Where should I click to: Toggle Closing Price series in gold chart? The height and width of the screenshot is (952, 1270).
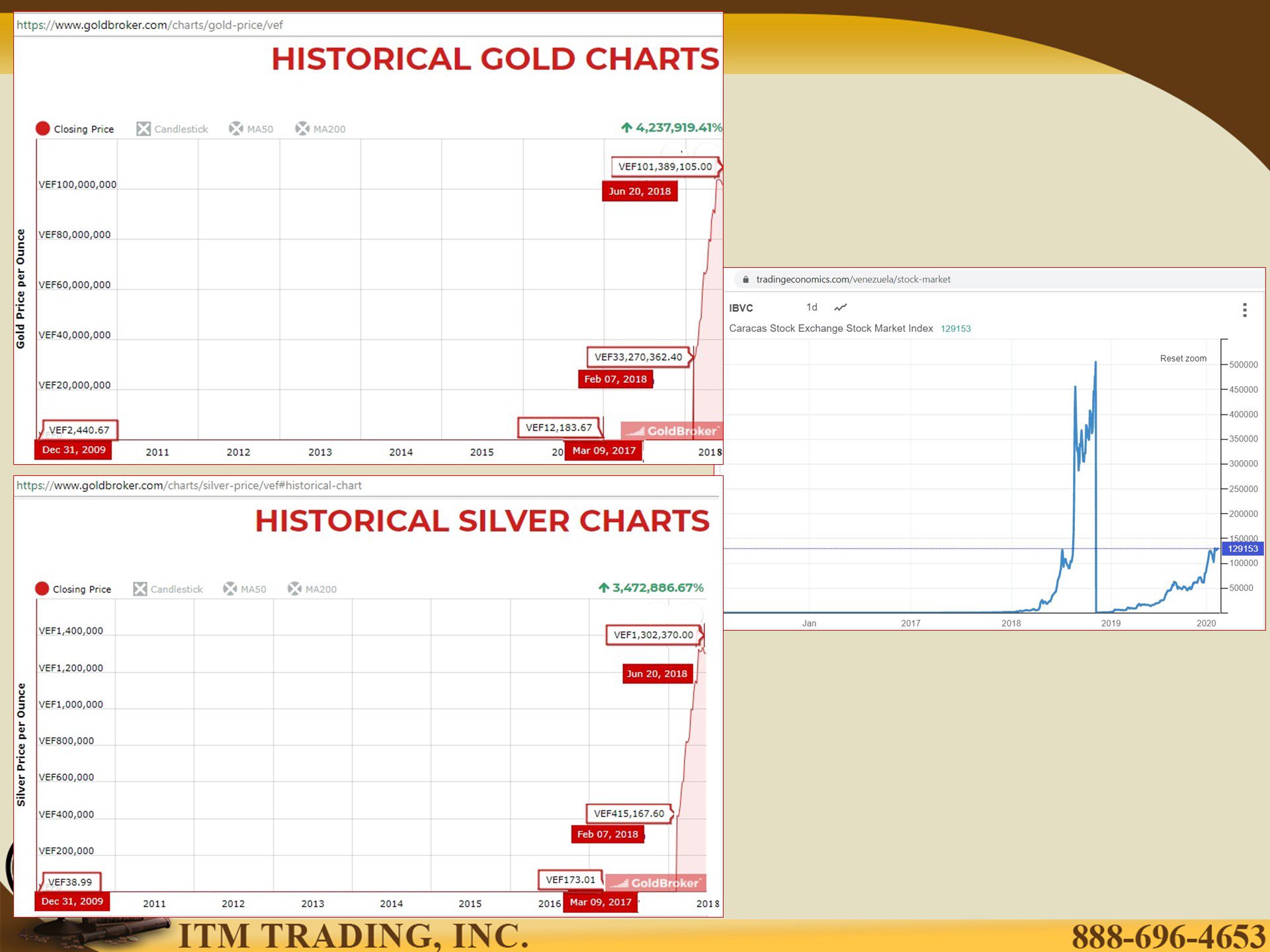click(75, 128)
